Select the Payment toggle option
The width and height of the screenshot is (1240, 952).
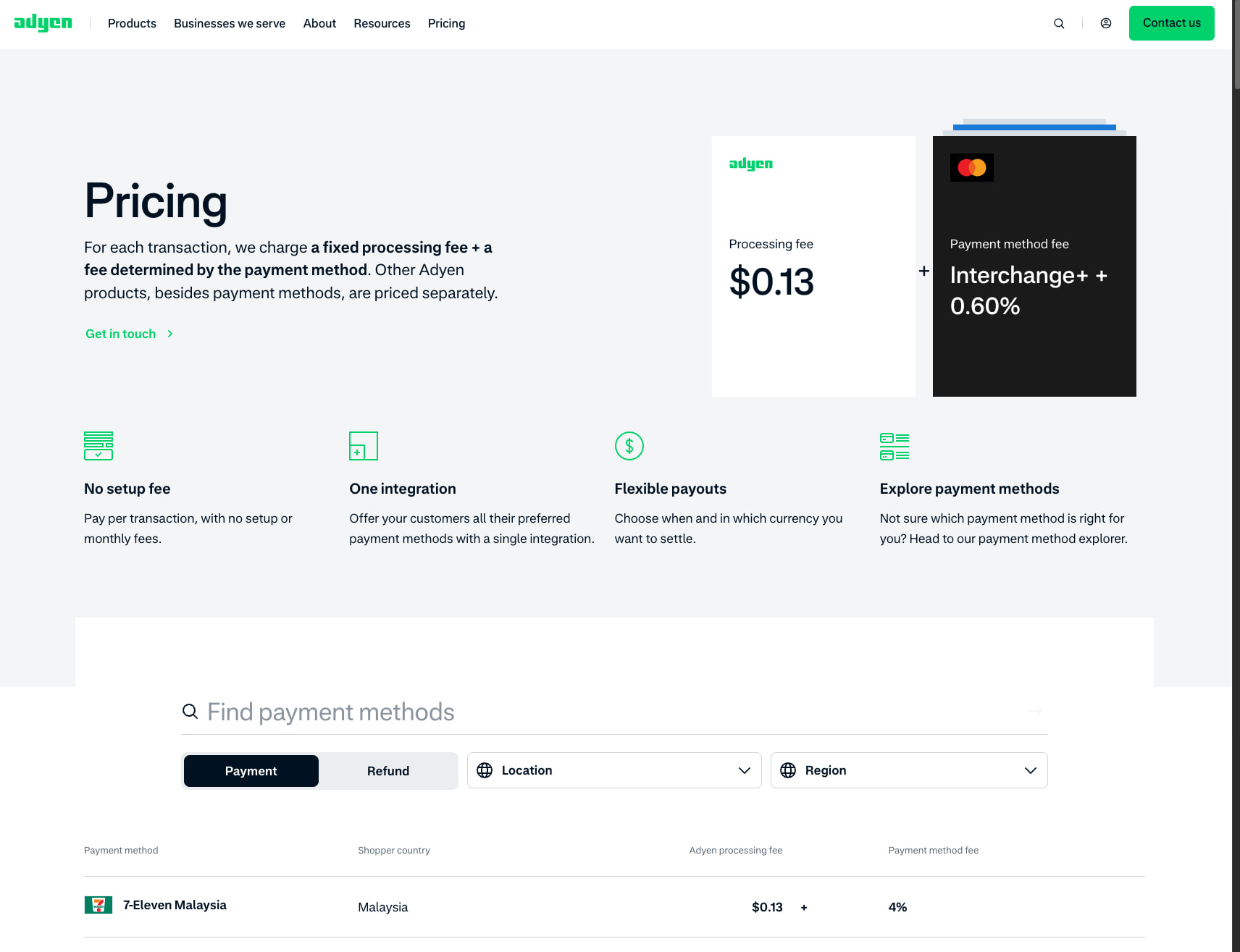point(251,771)
